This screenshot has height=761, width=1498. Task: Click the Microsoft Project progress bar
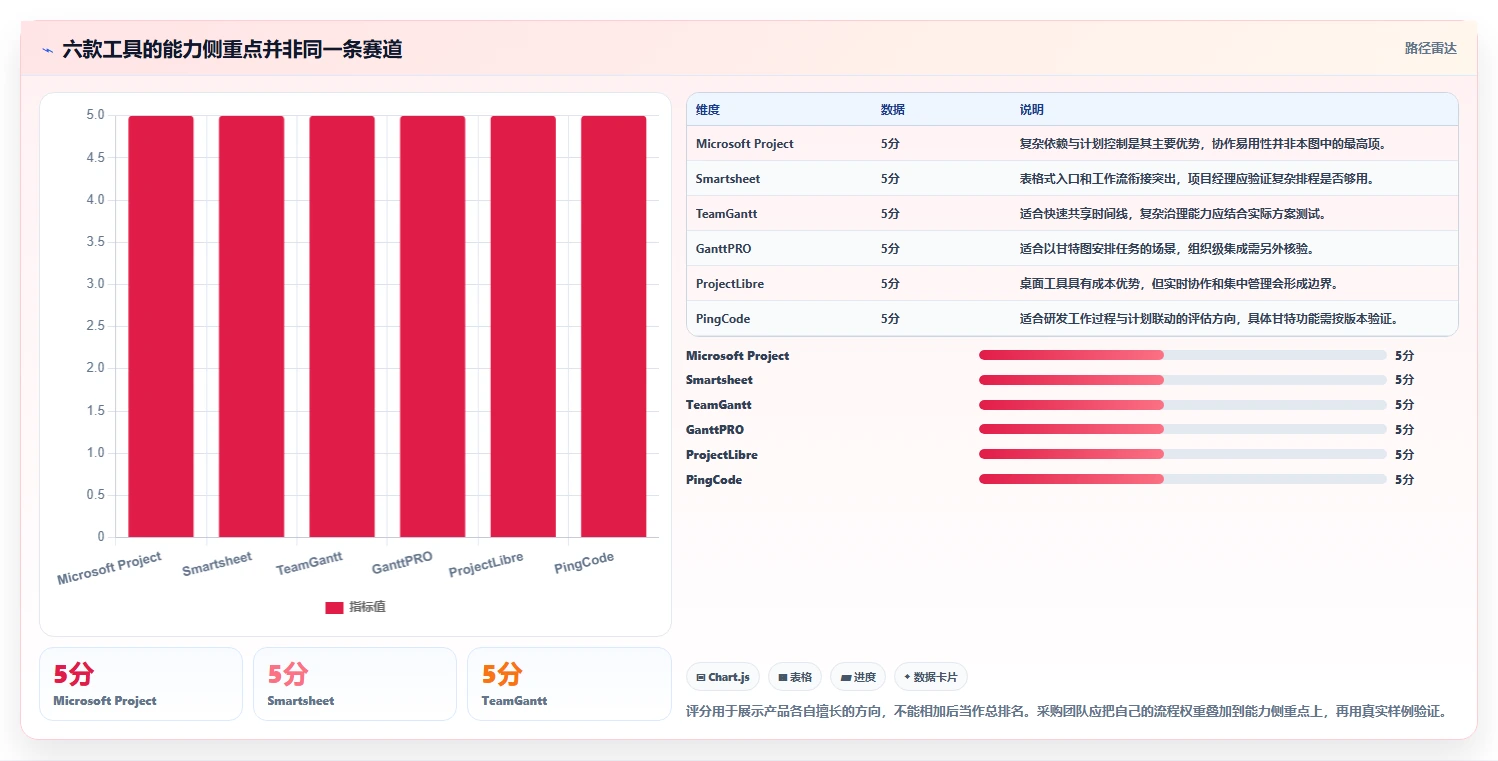[1183, 355]
